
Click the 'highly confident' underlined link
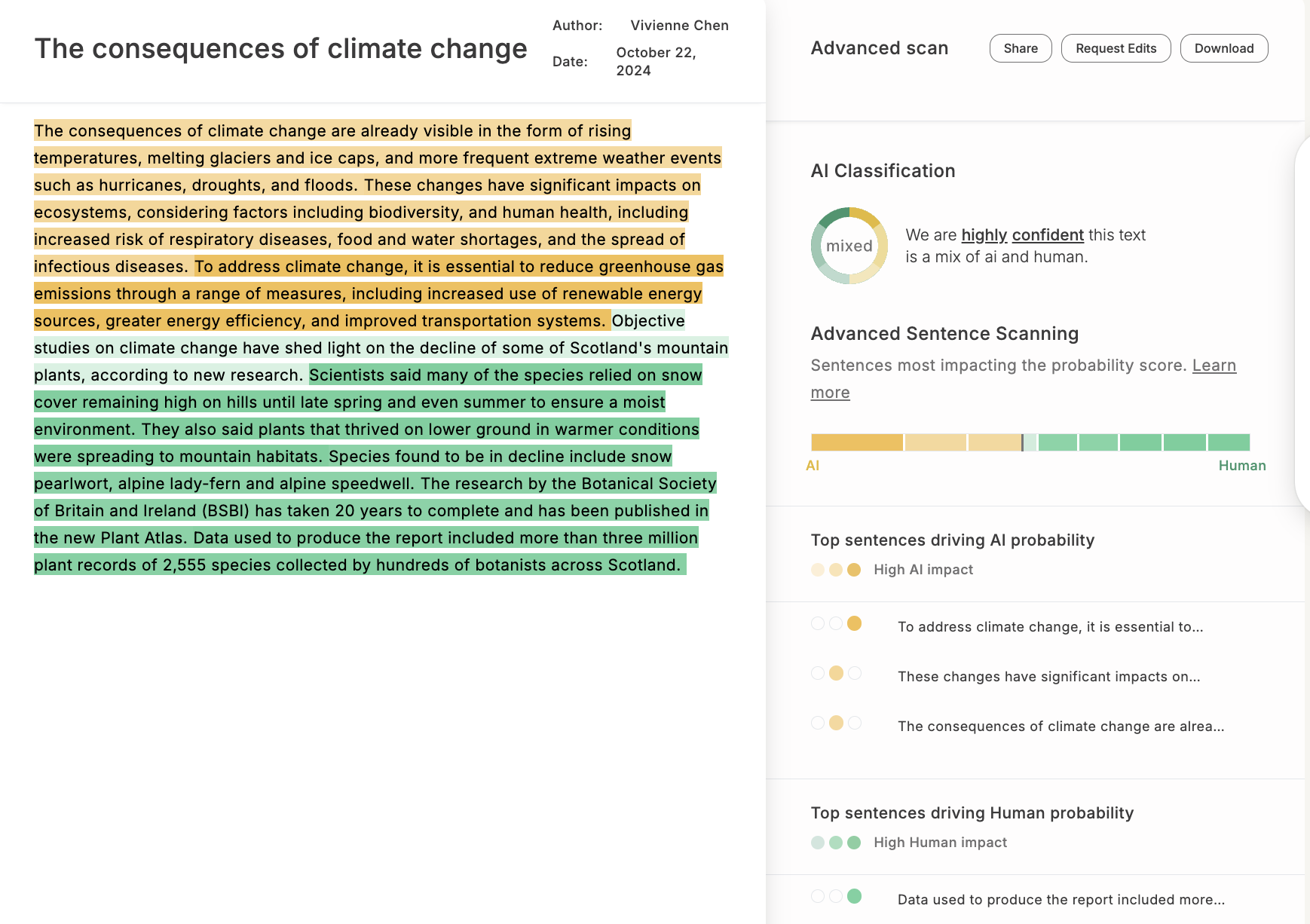[1022, 235]
